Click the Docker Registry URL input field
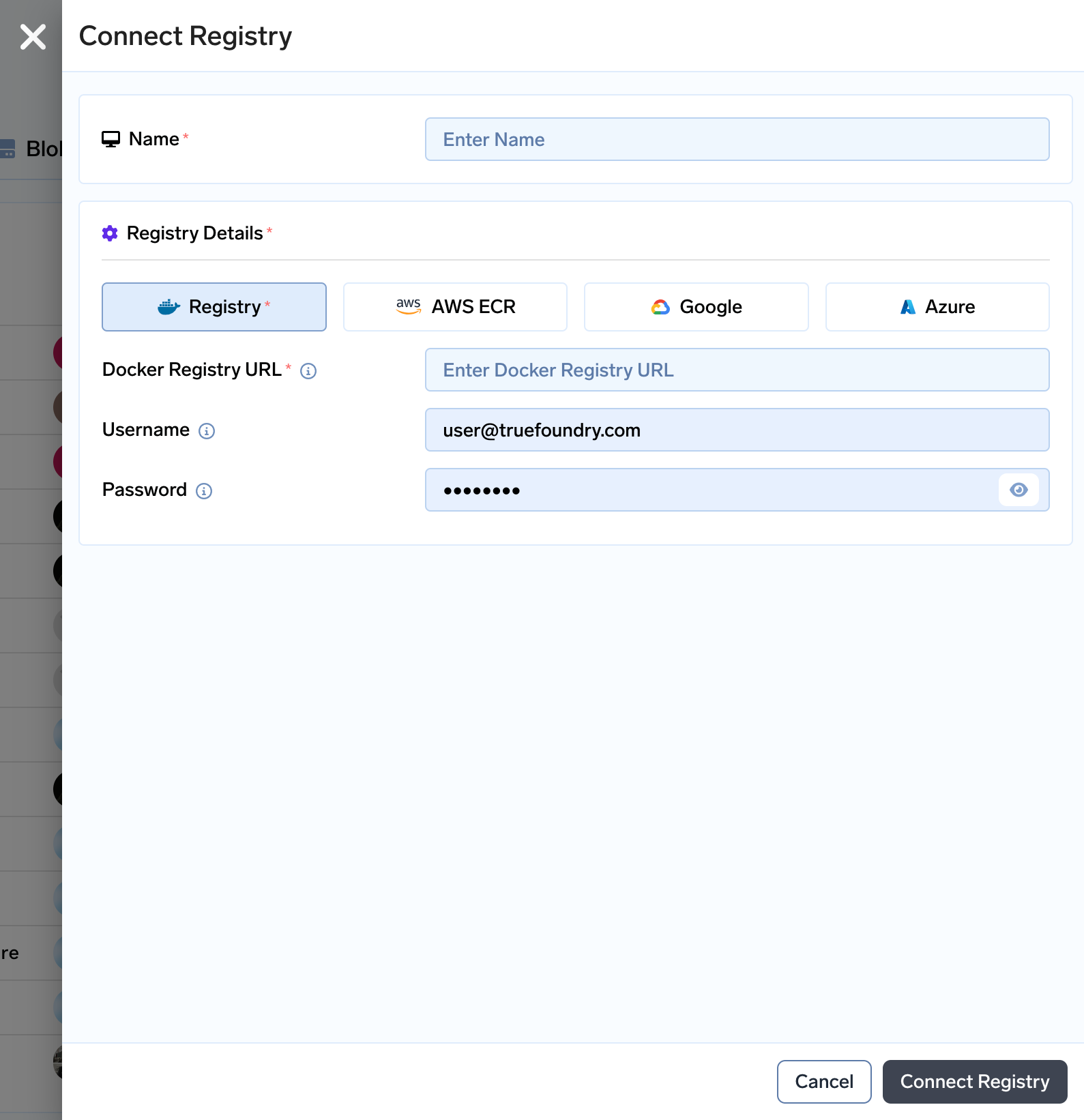1084x1120 pixels. coord(737,370)
